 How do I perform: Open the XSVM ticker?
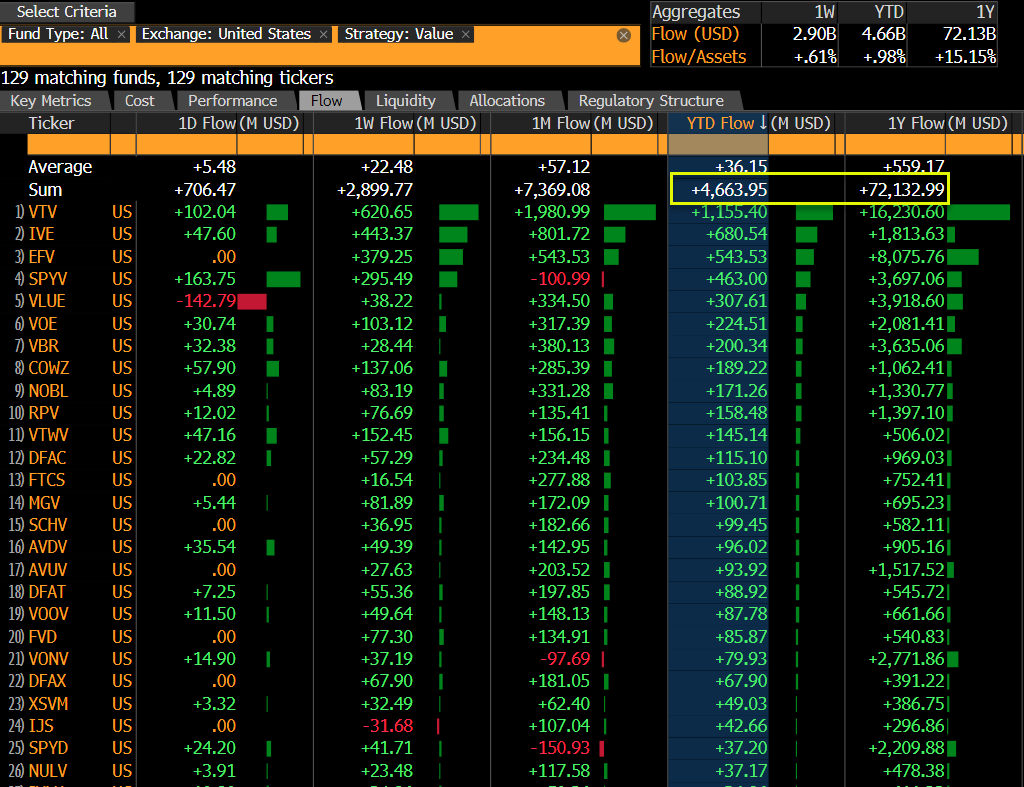[x=48, y=704]
